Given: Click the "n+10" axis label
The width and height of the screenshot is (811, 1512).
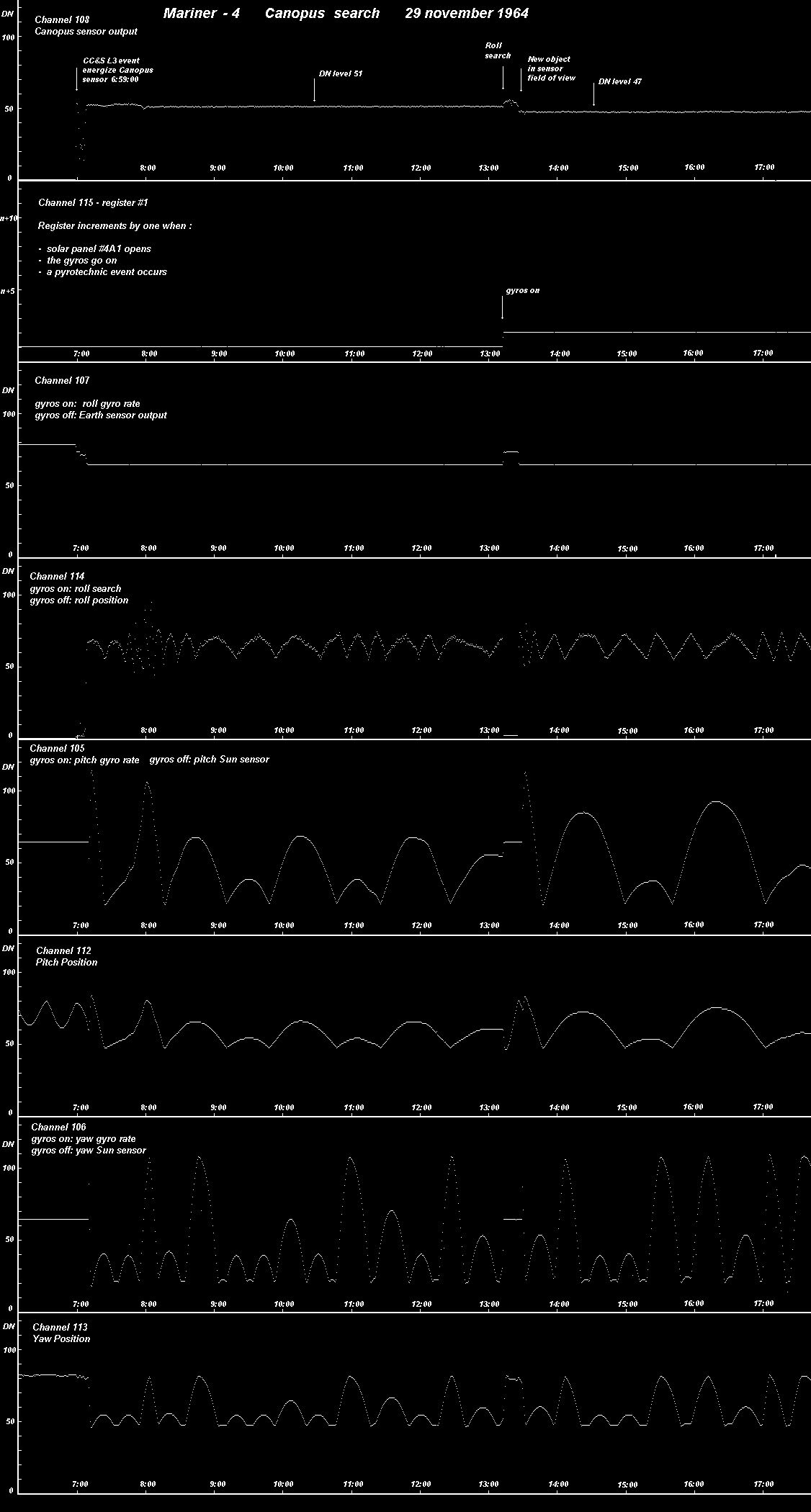Looking at the screenshot, I should (x=9, y=217).
